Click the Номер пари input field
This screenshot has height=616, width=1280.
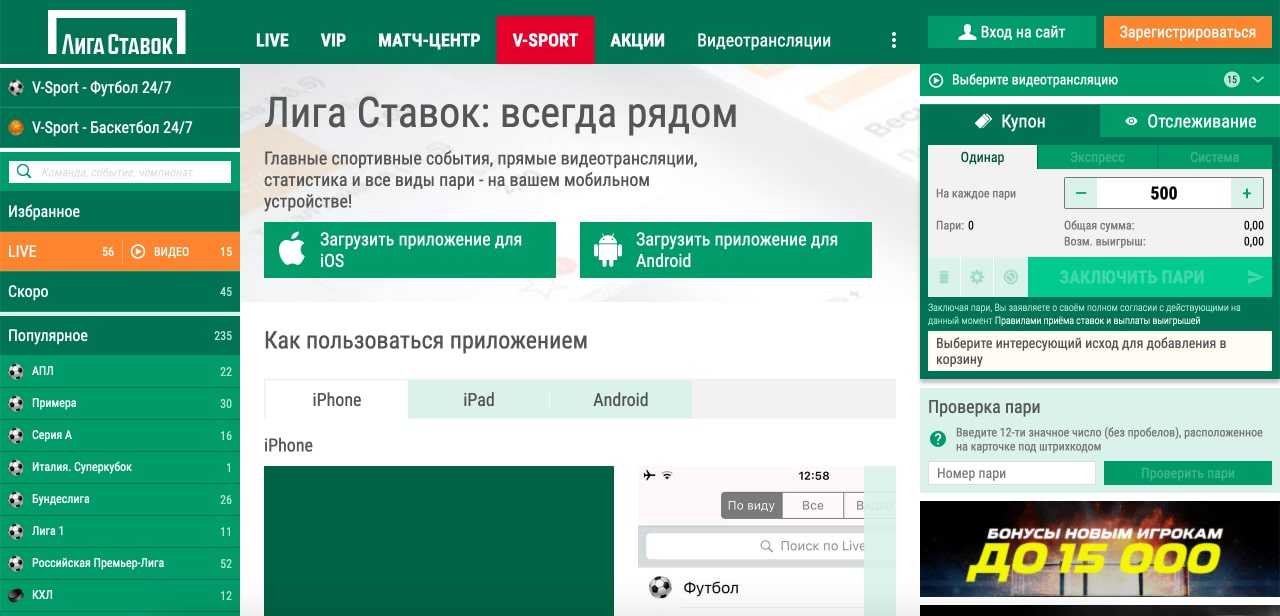[x=1012, y=473]
